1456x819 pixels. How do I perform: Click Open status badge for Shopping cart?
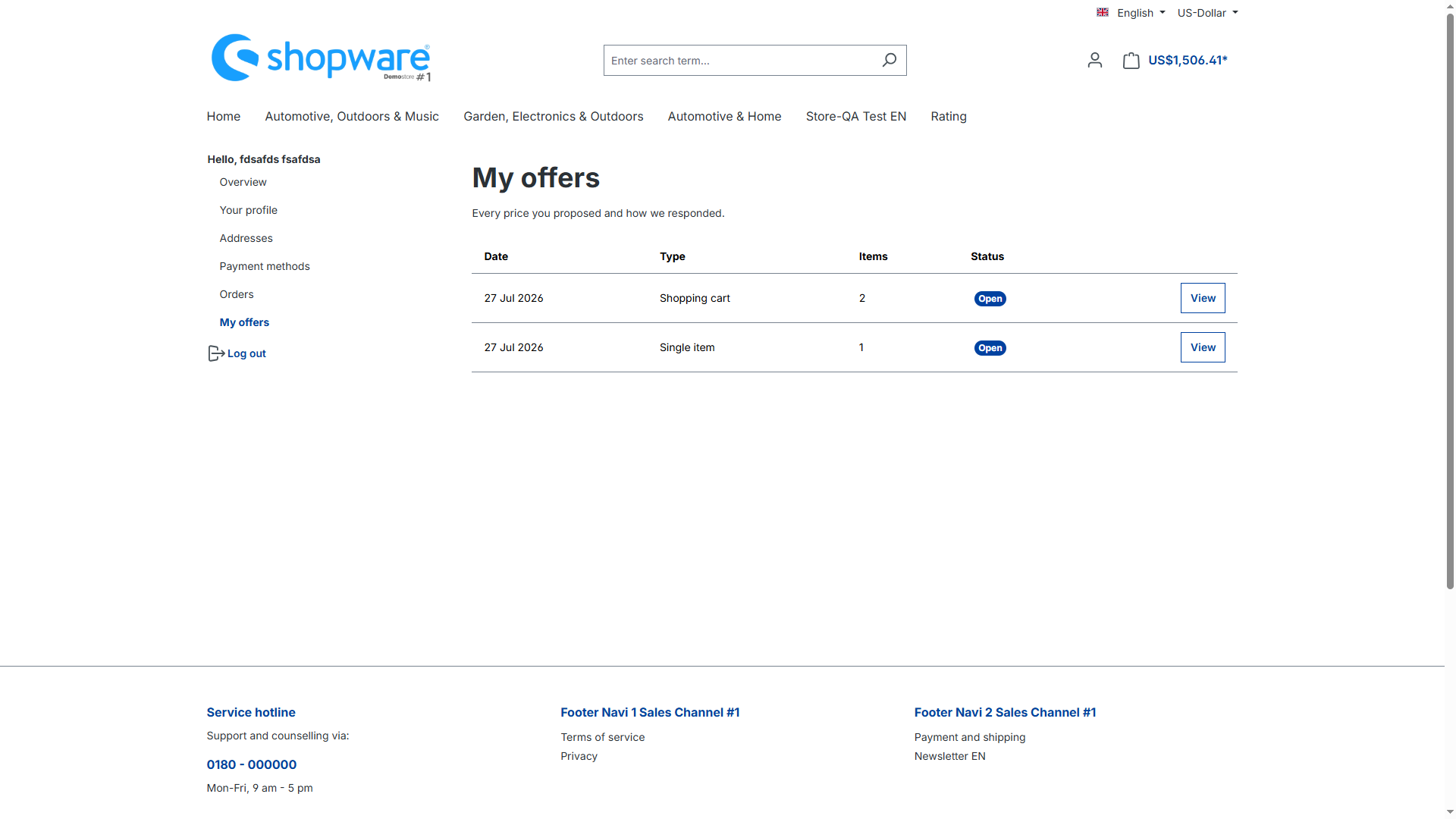(990, 299)
